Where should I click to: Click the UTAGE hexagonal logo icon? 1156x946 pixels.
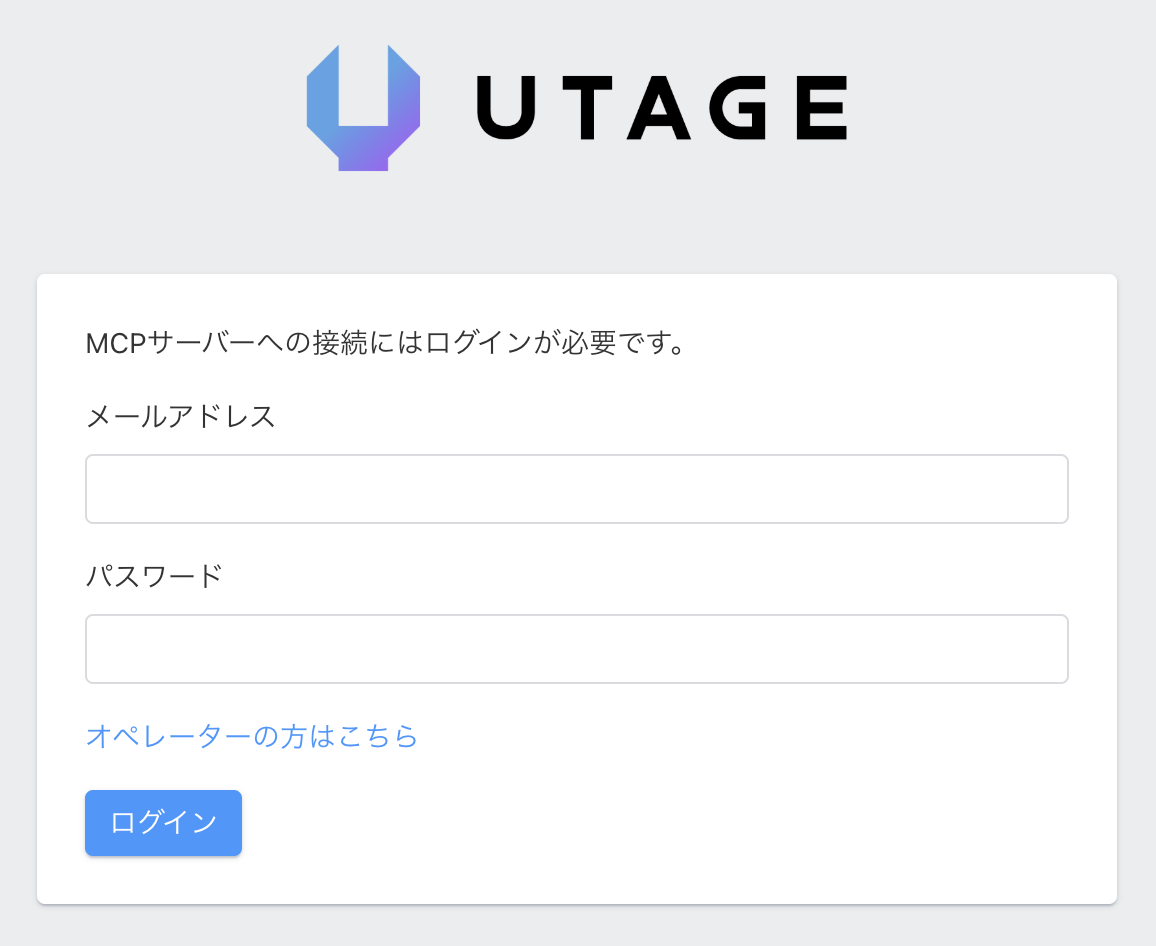pyautogui.click(x=363, y=108)
